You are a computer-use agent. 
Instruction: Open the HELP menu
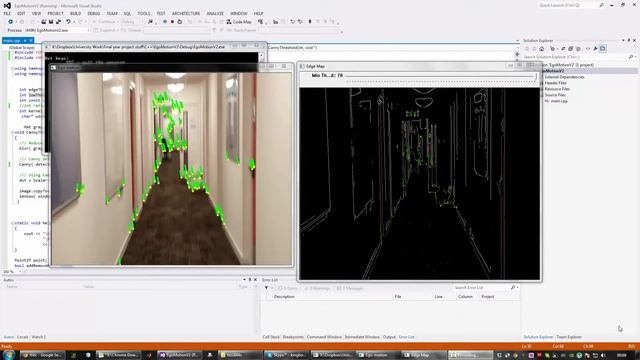pyautogui.click(x=258, y=13)
